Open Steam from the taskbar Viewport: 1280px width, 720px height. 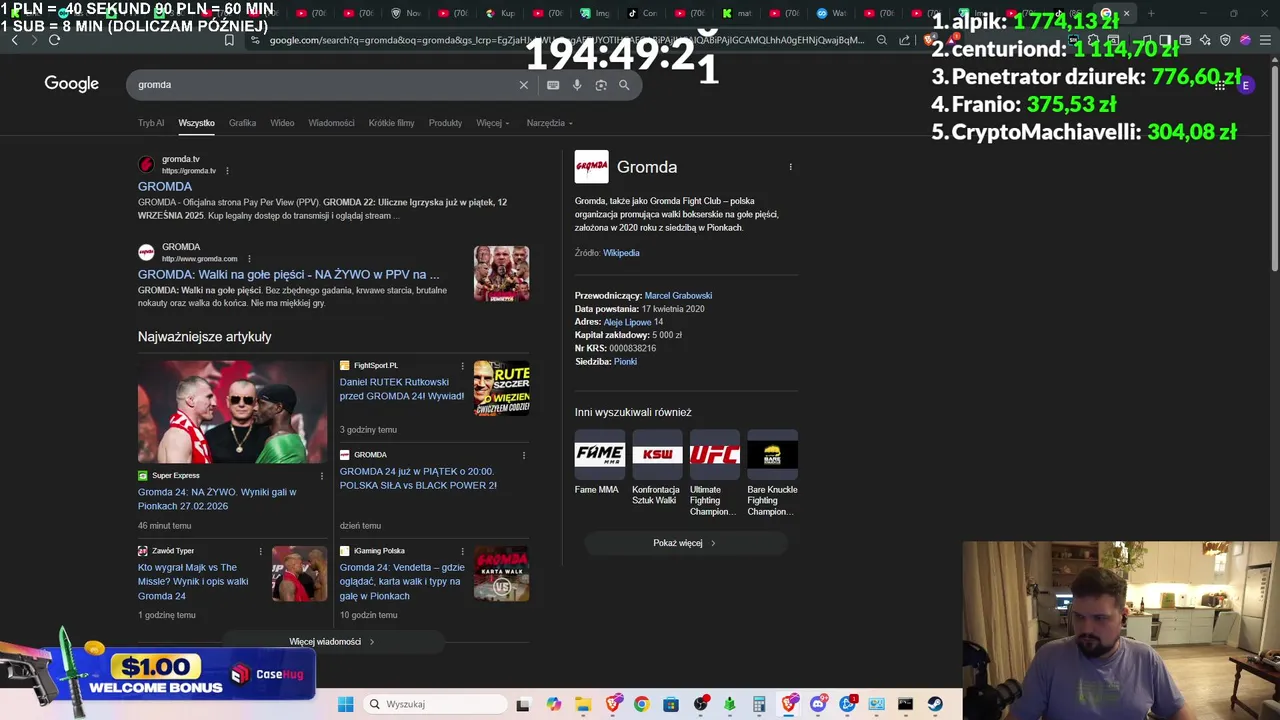click(935, 704)
